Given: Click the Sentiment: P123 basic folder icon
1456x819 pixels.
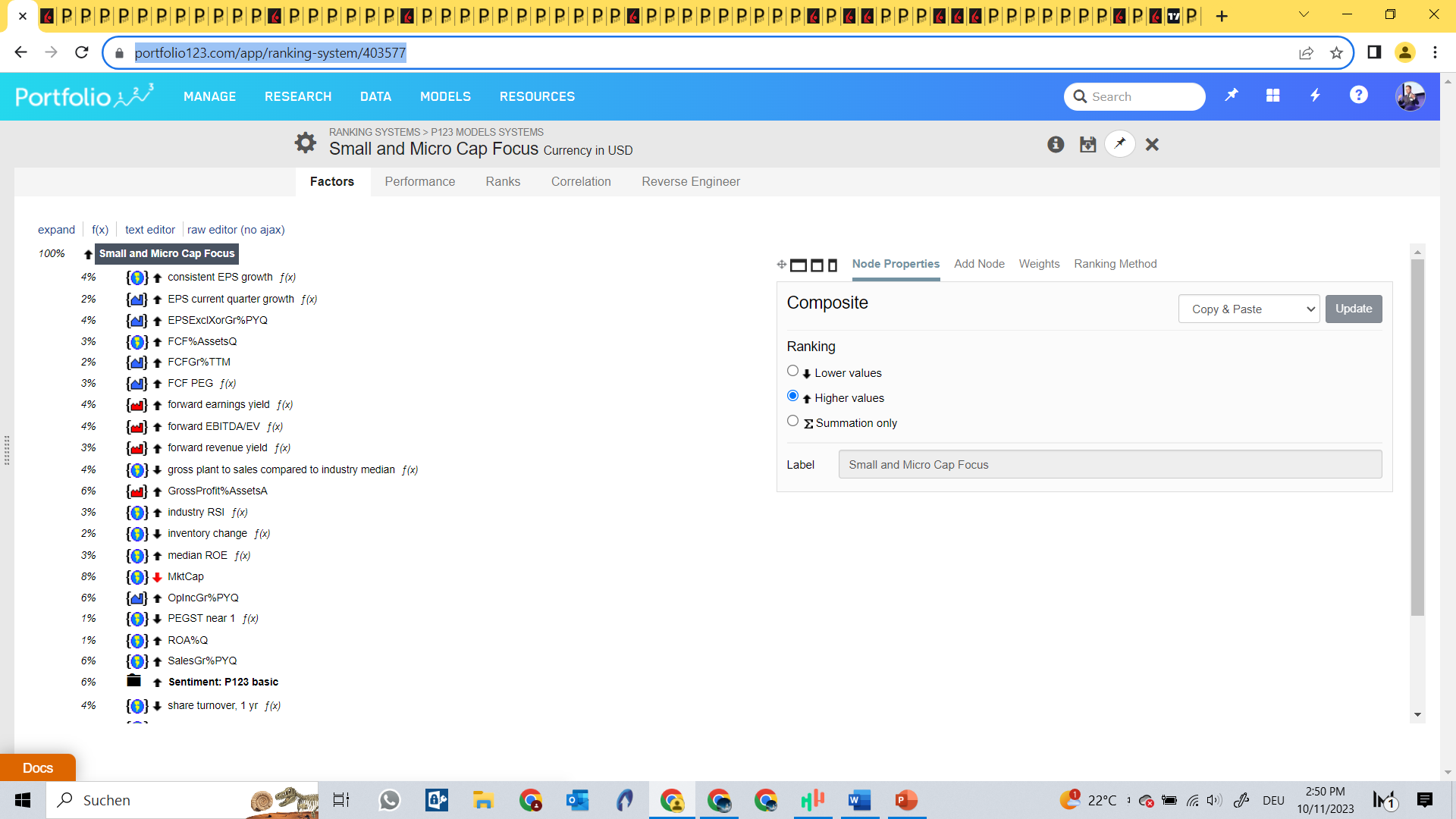Looking at the screenshot, I should (134, 681).
